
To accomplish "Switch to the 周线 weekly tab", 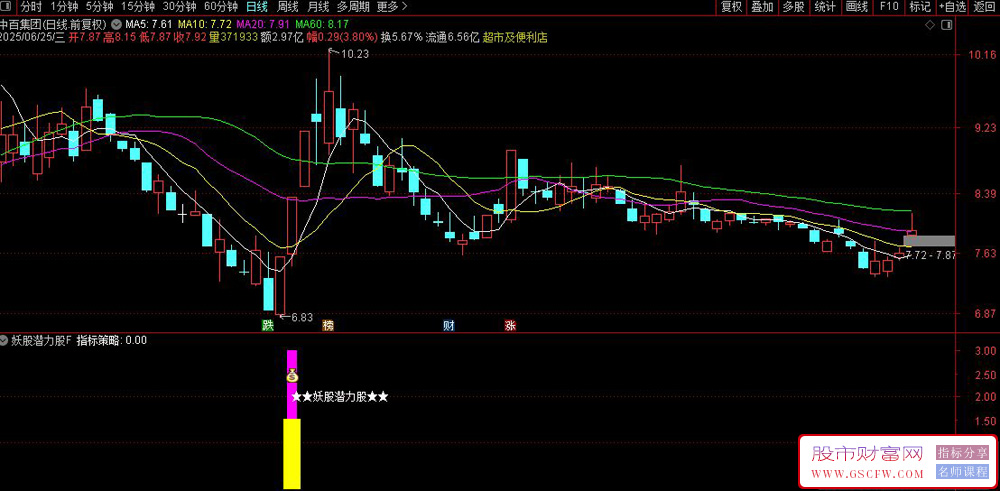I will point(288,7).
